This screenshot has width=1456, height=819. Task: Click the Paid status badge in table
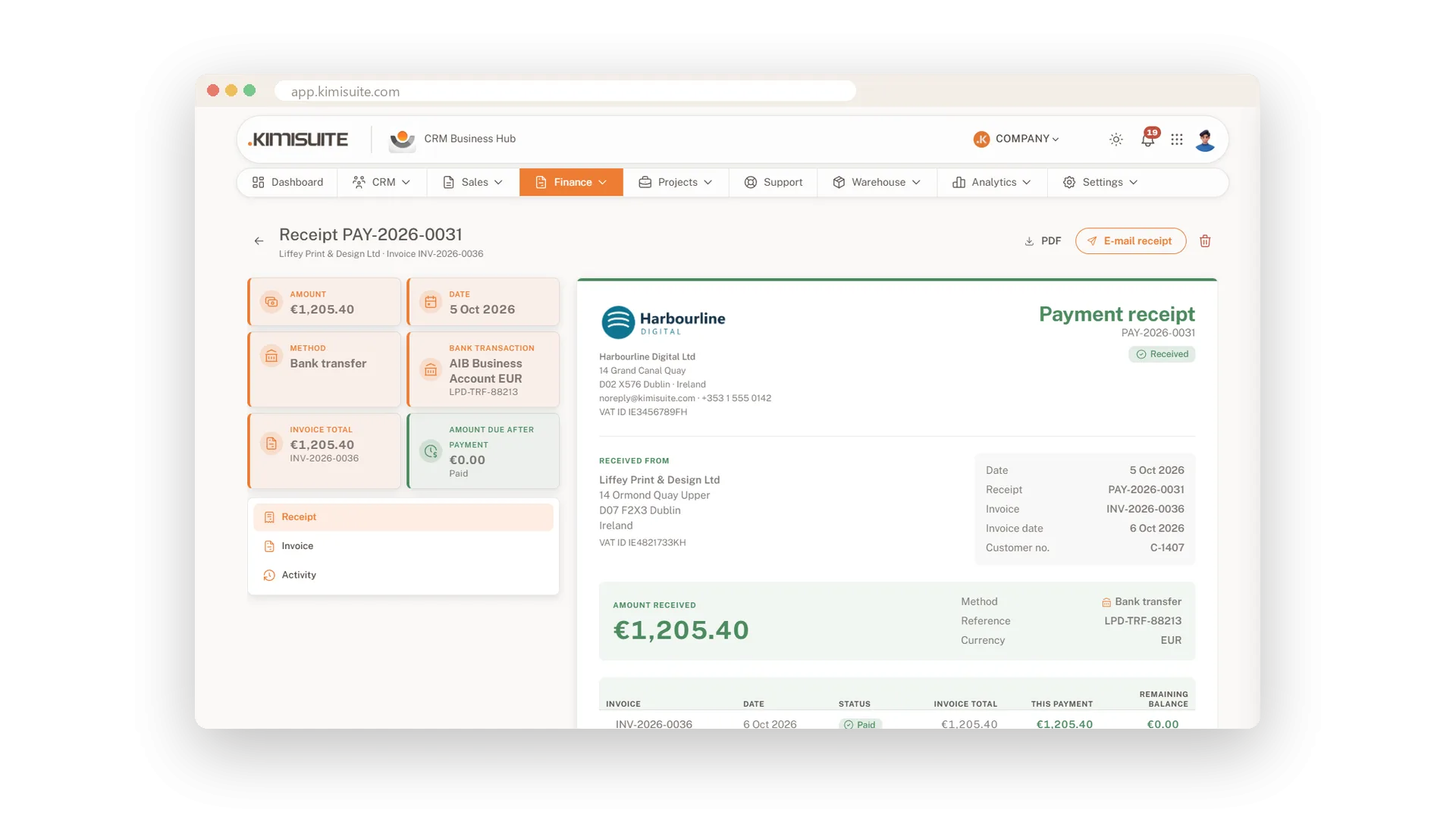(x=860, y=724)
